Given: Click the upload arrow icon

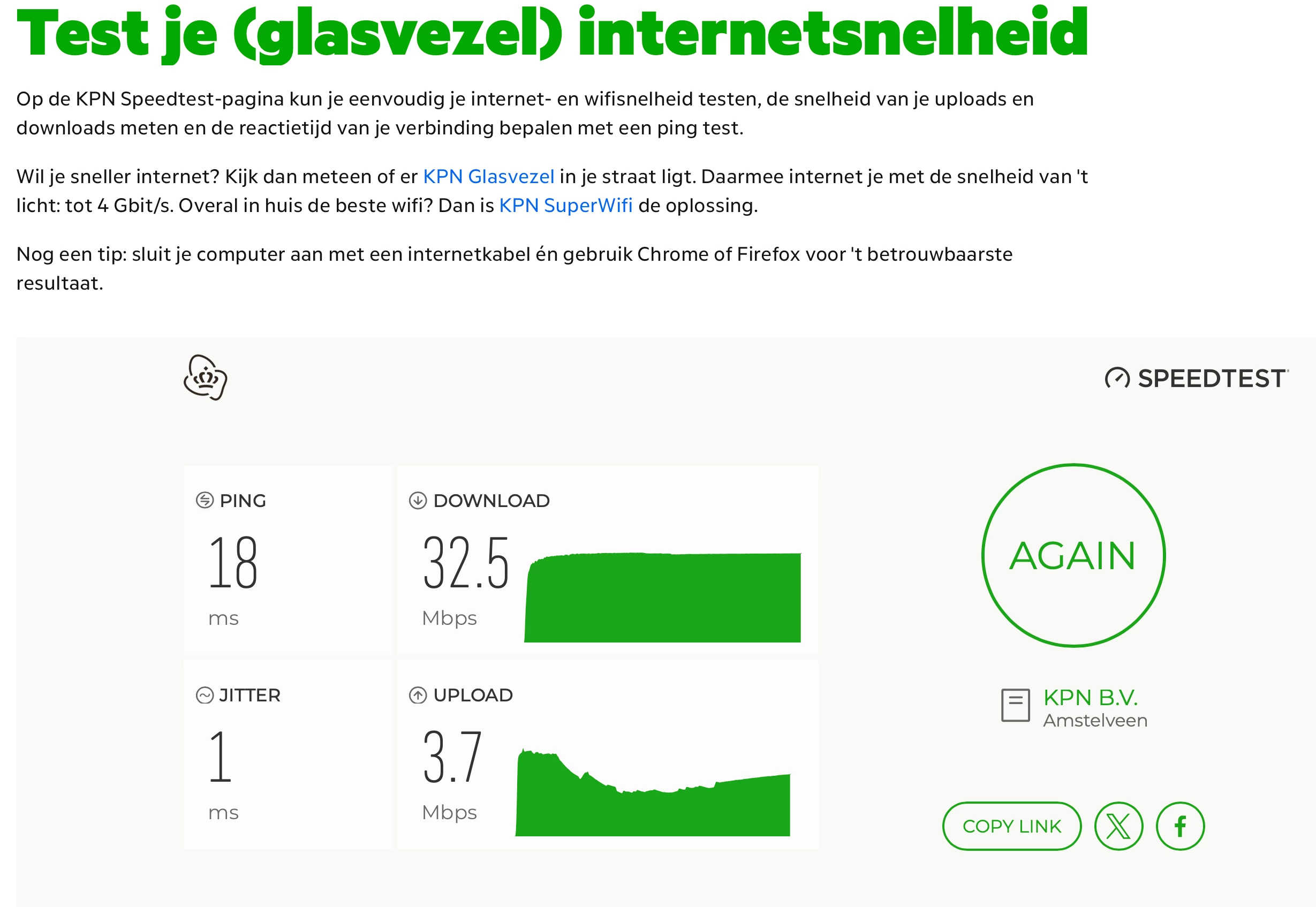Looking at the screenshot, I should coord(418,695).
